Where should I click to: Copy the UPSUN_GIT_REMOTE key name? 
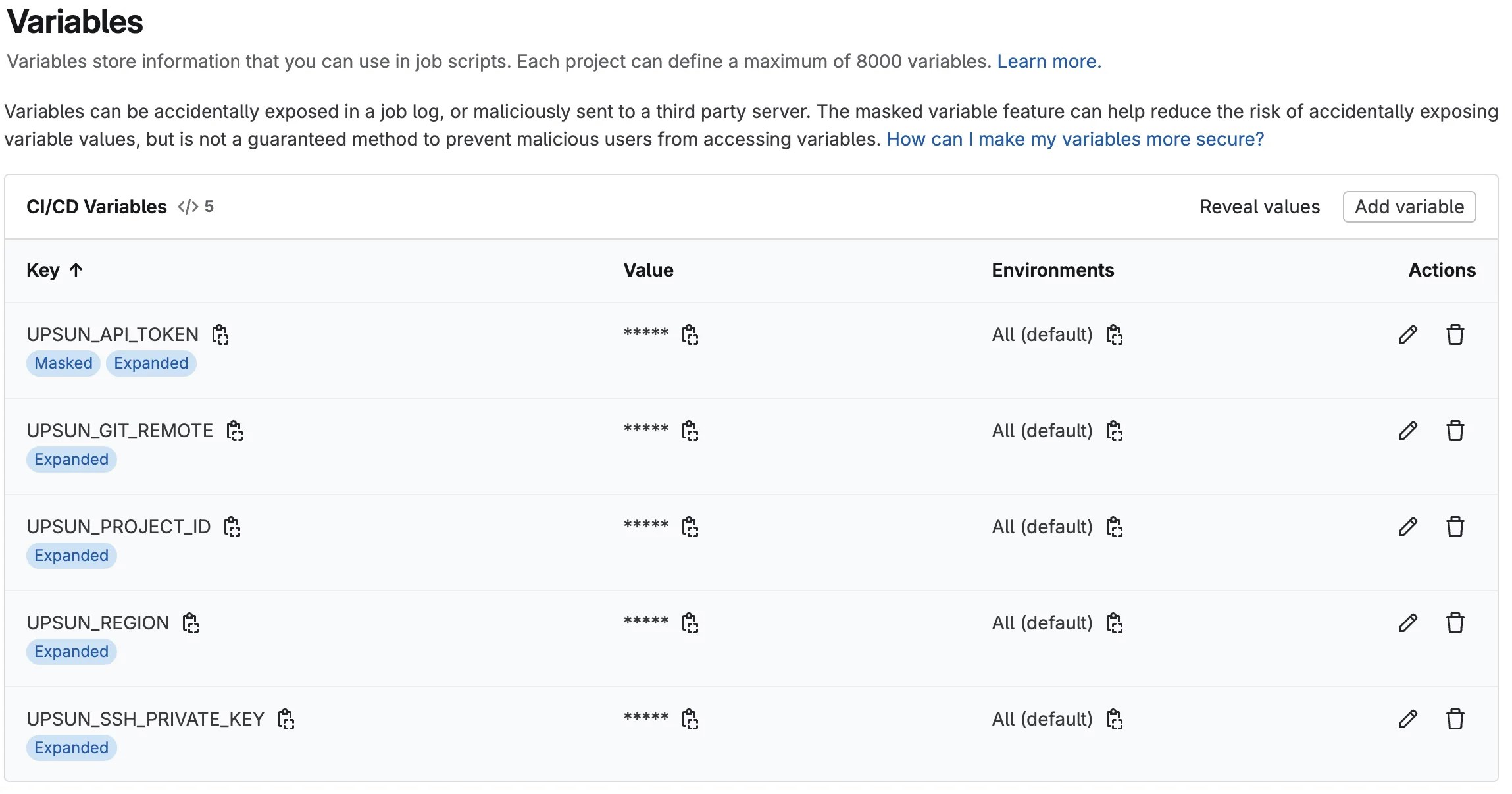(x=235, y=430)
